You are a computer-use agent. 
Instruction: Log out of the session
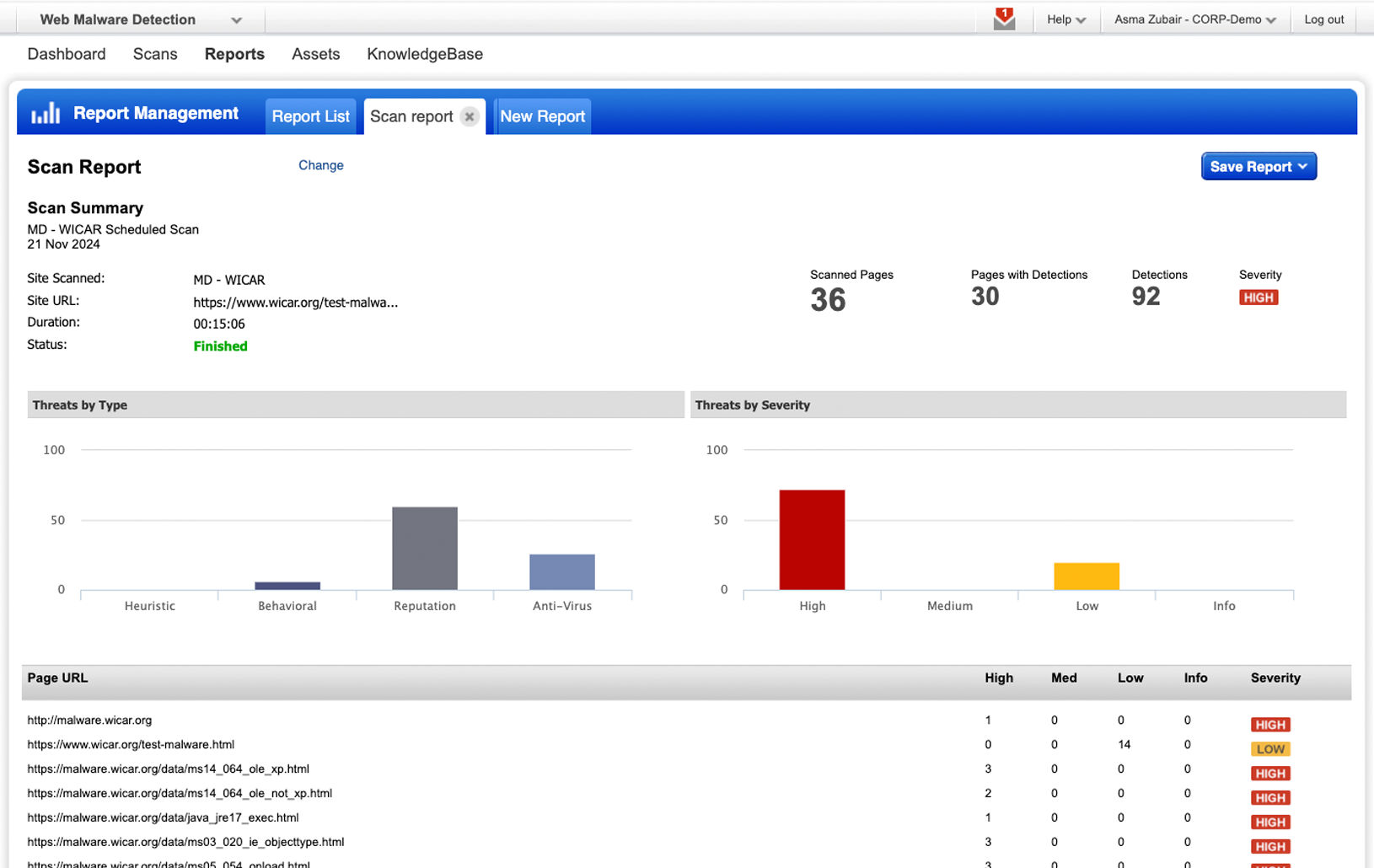pos(1323,19)
